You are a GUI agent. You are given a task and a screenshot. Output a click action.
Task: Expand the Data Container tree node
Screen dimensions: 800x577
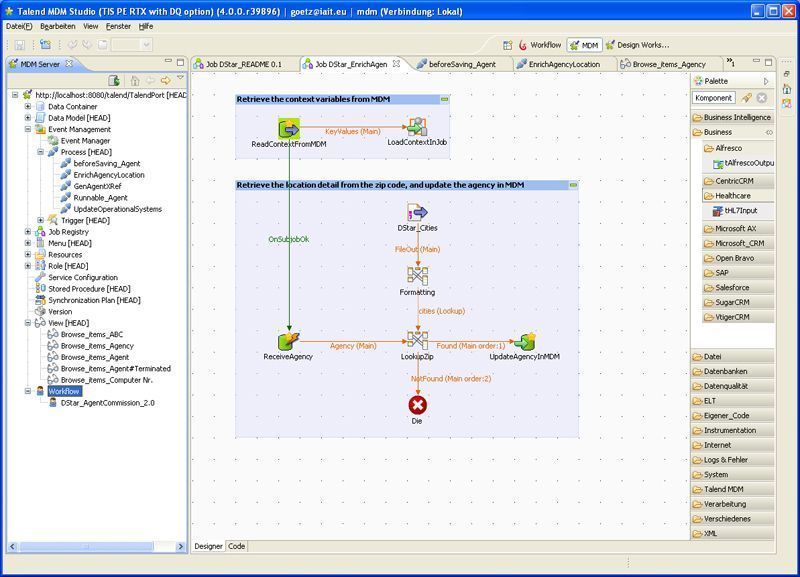click(x=28, y=106)
